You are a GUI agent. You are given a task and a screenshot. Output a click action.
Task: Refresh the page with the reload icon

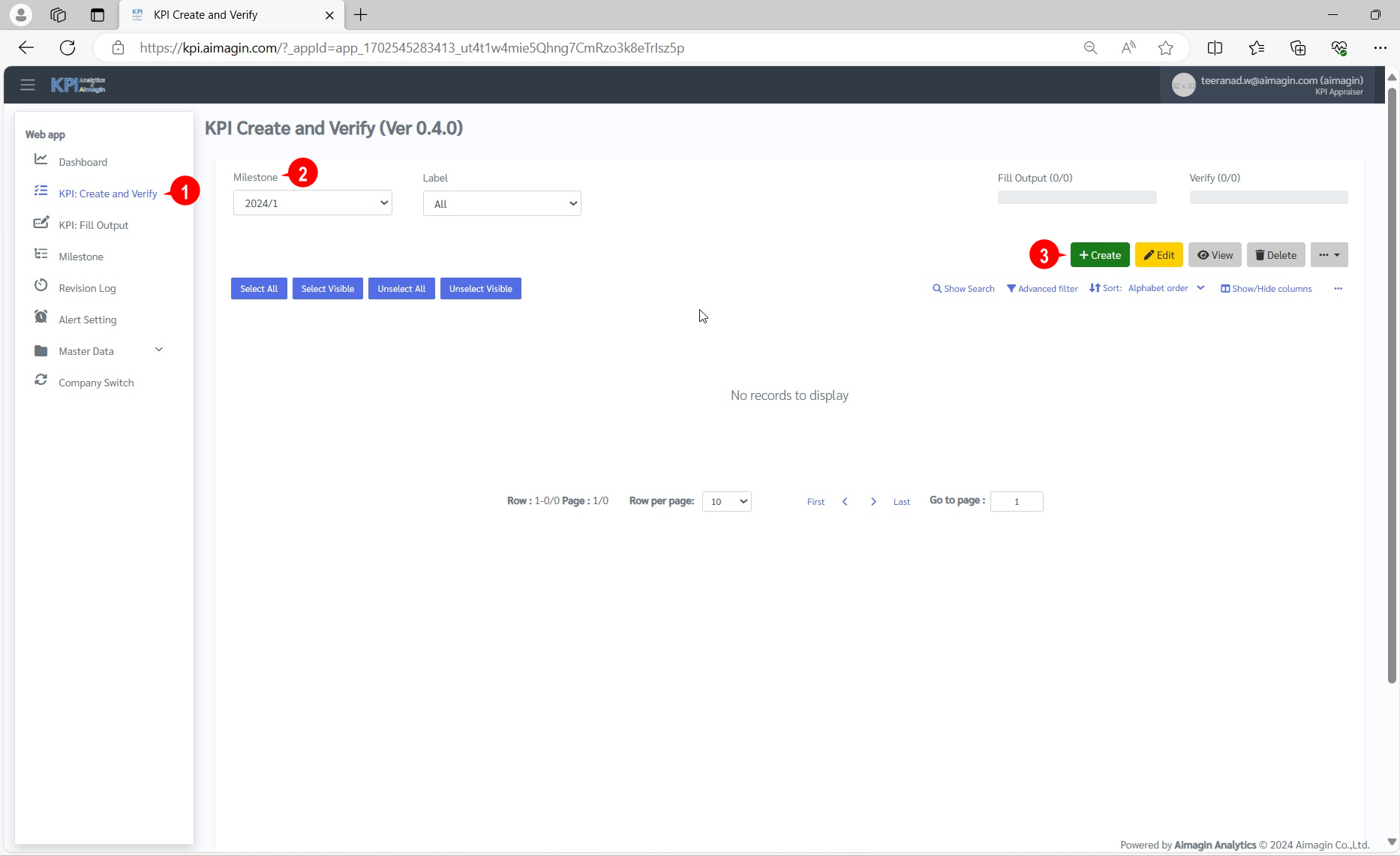pos(68,48)
